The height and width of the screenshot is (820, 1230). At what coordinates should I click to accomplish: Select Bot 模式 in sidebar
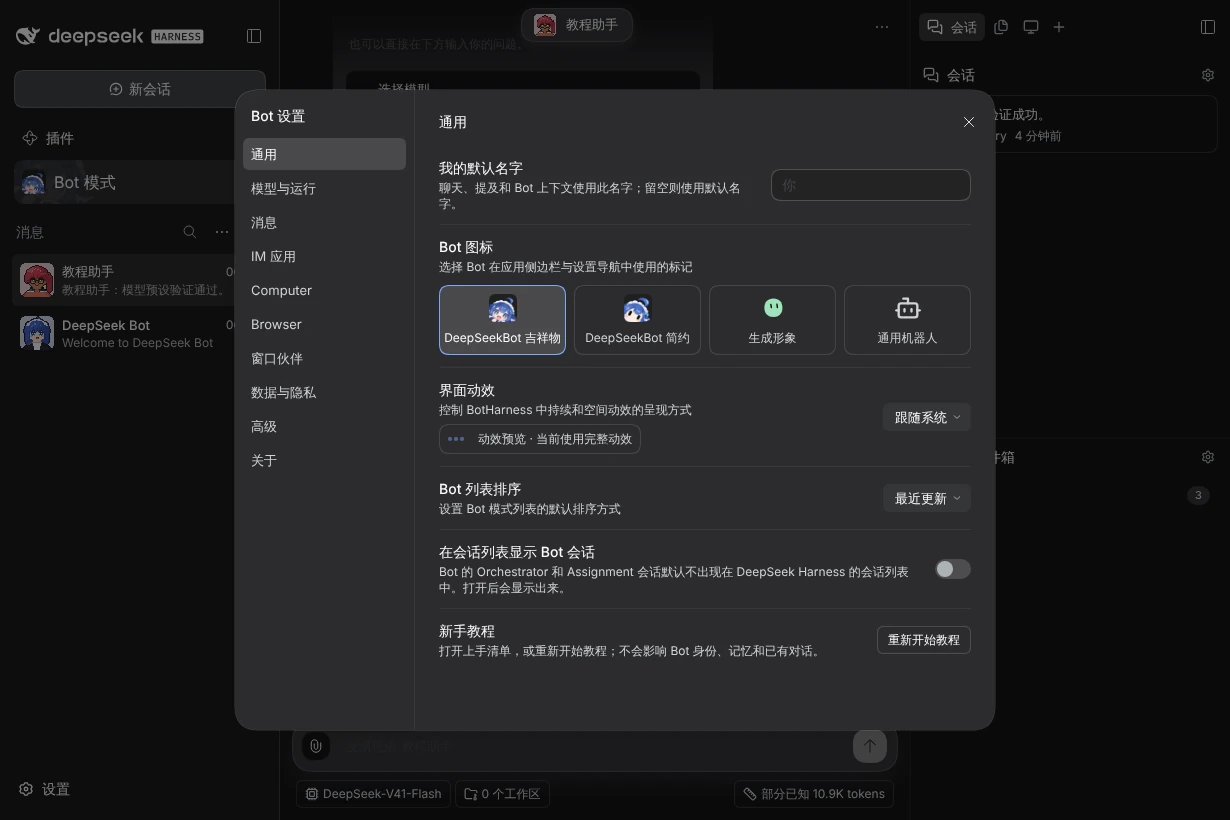pos(125,182)
